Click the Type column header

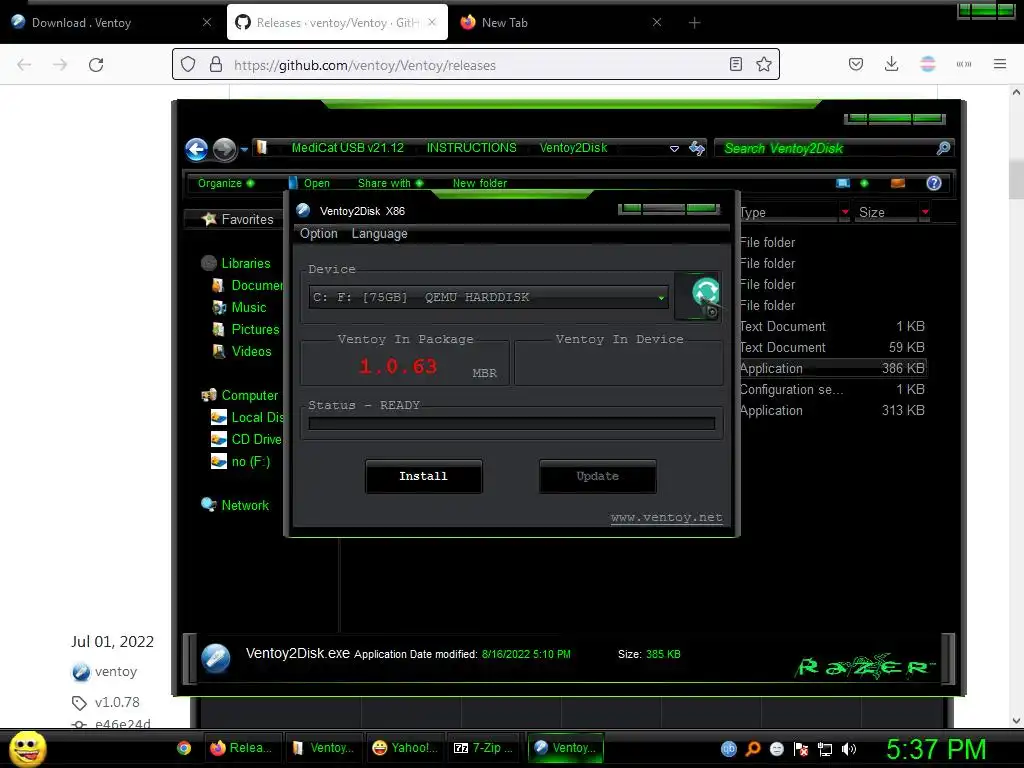(x=789, y=212)
